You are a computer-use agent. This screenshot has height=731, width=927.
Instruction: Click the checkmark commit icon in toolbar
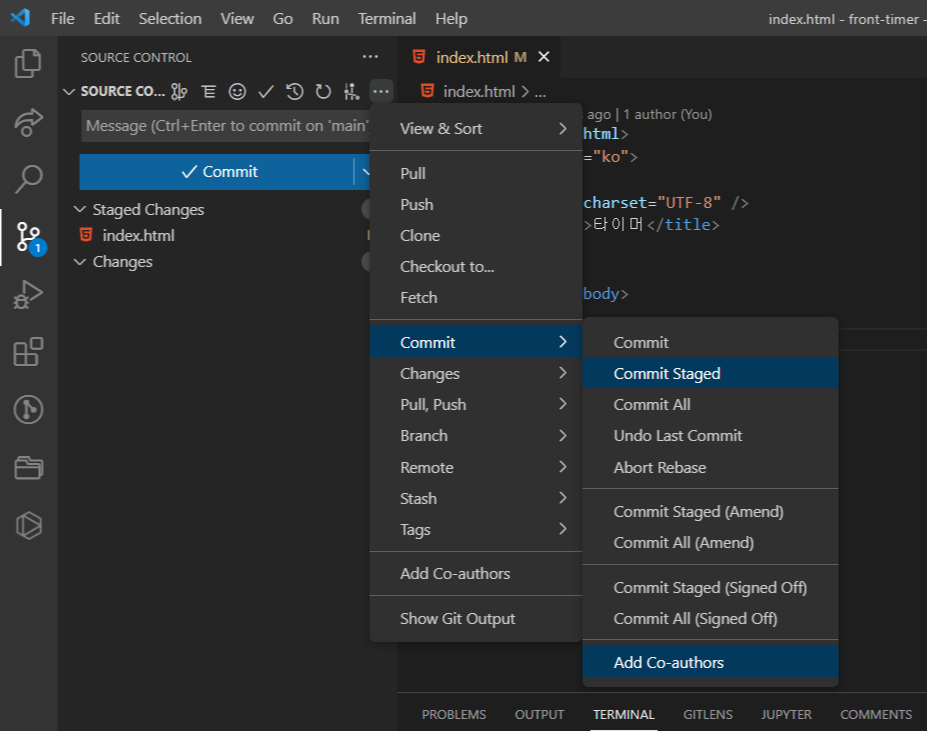pos(266,92)
